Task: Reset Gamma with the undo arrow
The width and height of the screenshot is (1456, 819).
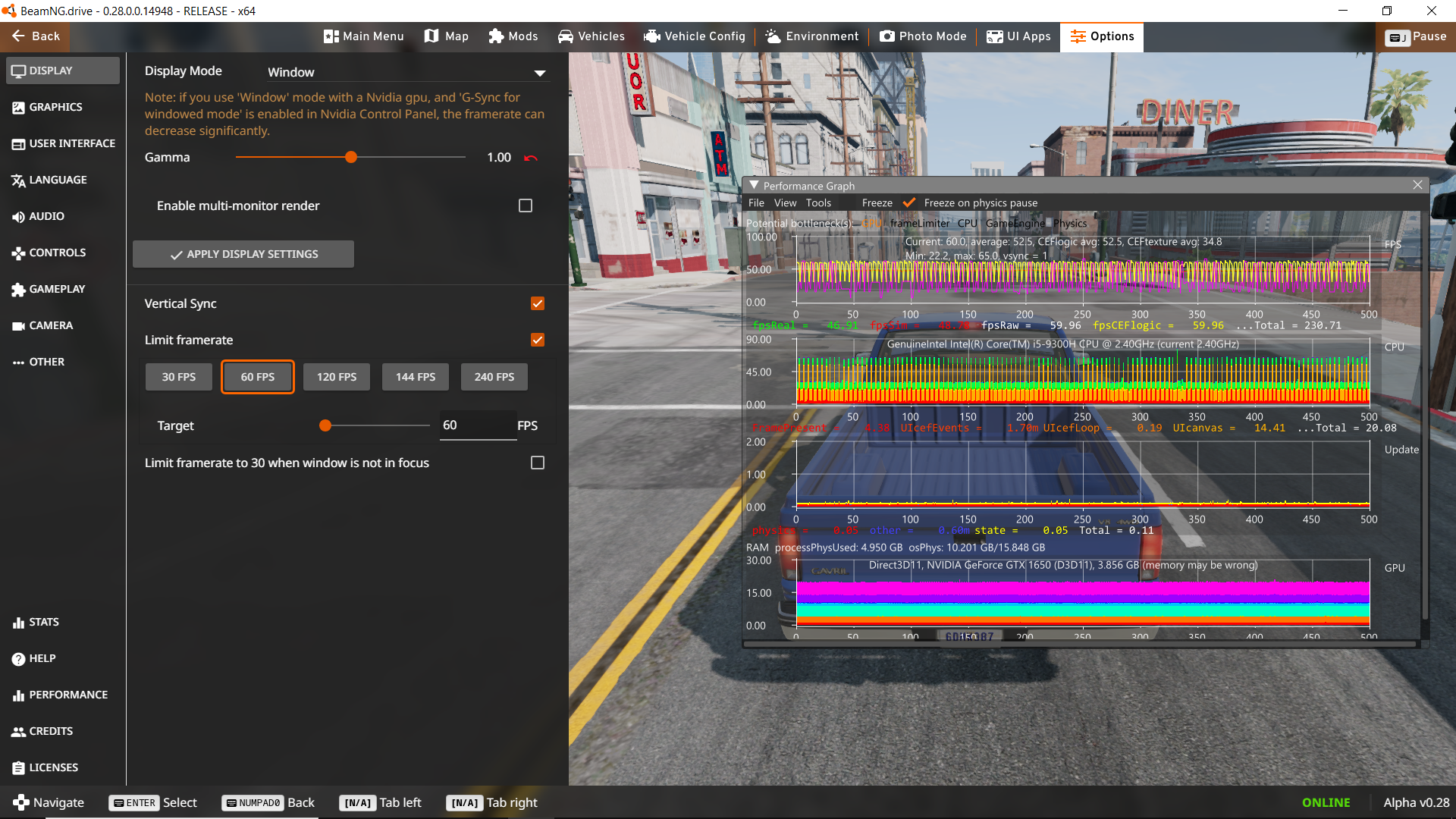Action: click(x=531, y=158)
